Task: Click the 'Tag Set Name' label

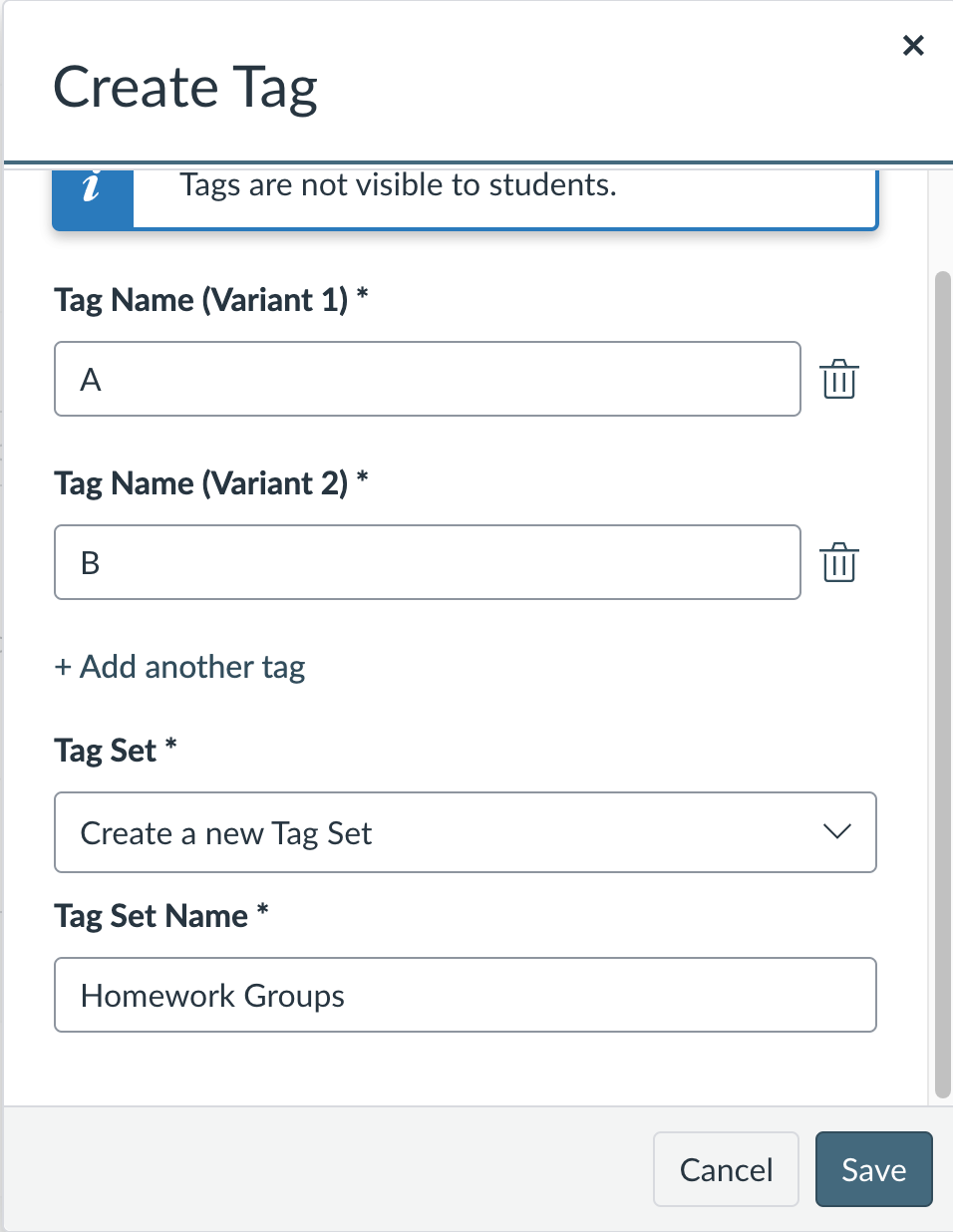Action: click(152, 916)
